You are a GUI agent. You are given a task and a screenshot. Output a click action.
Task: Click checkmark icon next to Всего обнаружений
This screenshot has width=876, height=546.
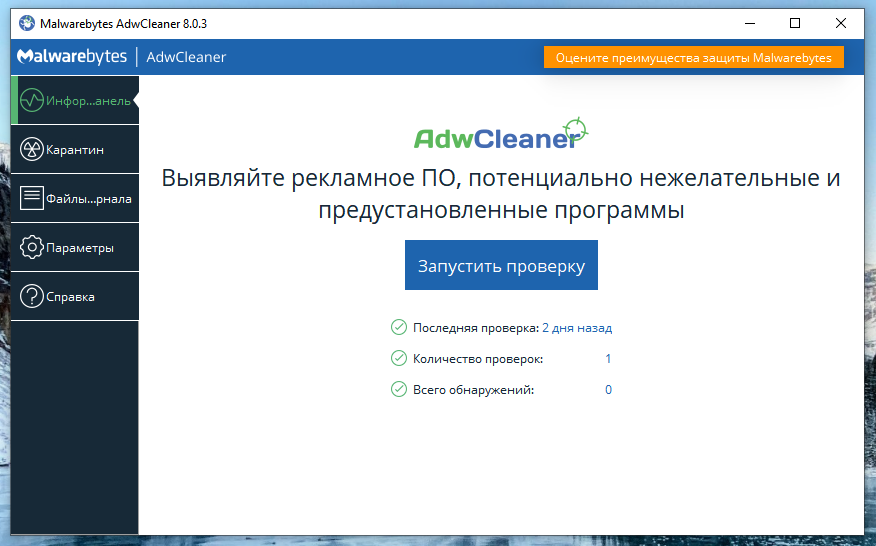tap(399, 389)
